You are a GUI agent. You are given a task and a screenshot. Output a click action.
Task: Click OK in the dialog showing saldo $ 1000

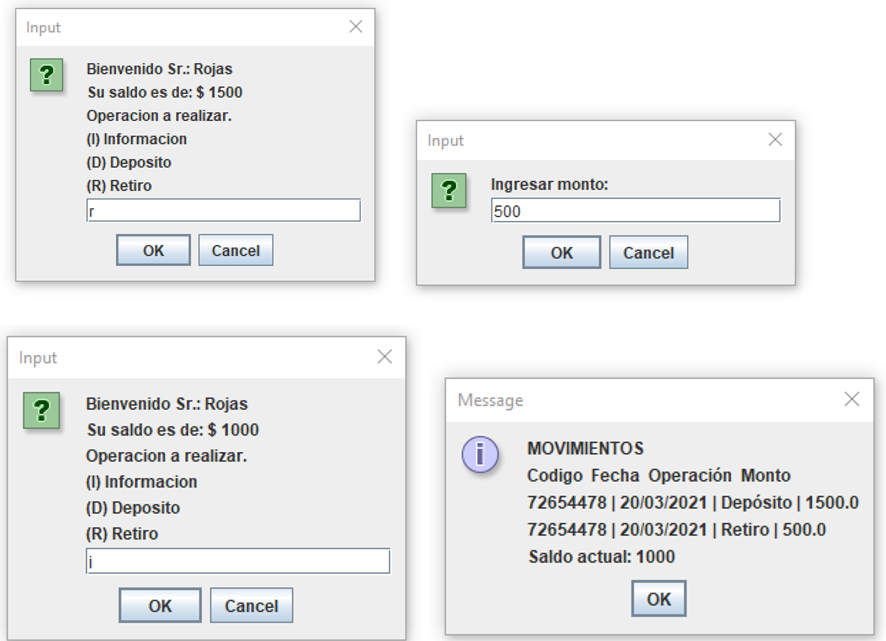(x=160, y=605)
